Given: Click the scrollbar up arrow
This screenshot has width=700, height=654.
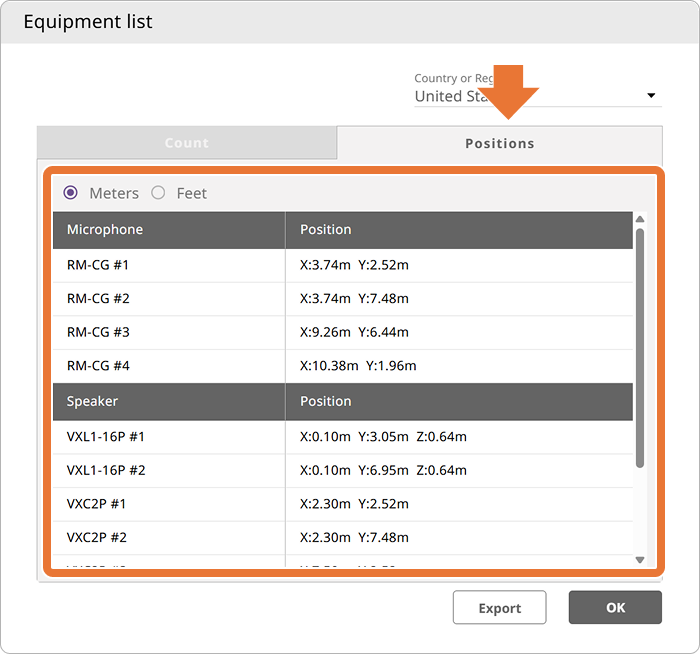Looking at the screenshot, I should click(640, 219).
